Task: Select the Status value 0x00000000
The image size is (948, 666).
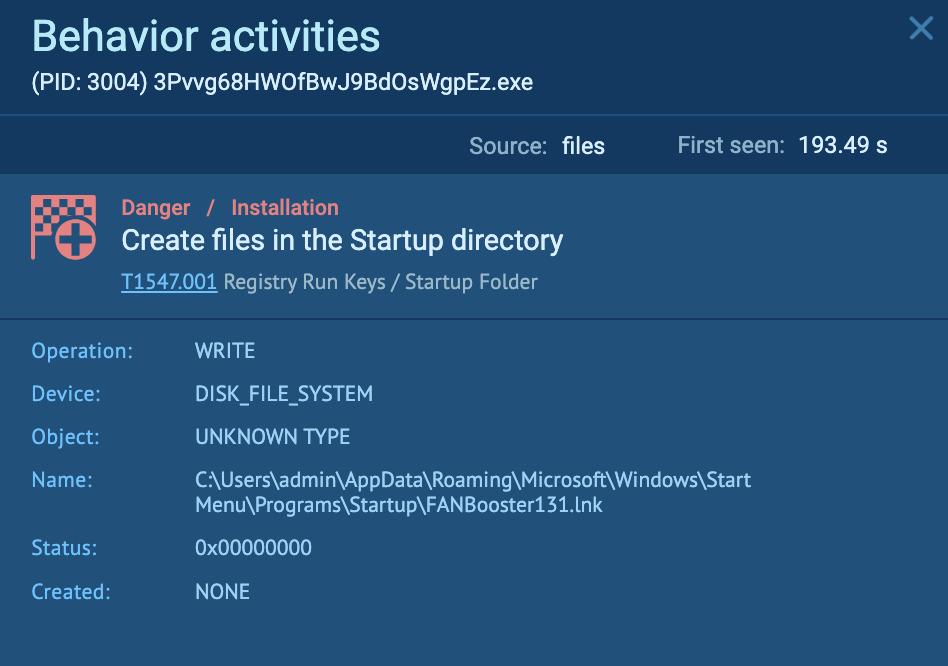Action: pyautogui.click(x=253, y=548)
